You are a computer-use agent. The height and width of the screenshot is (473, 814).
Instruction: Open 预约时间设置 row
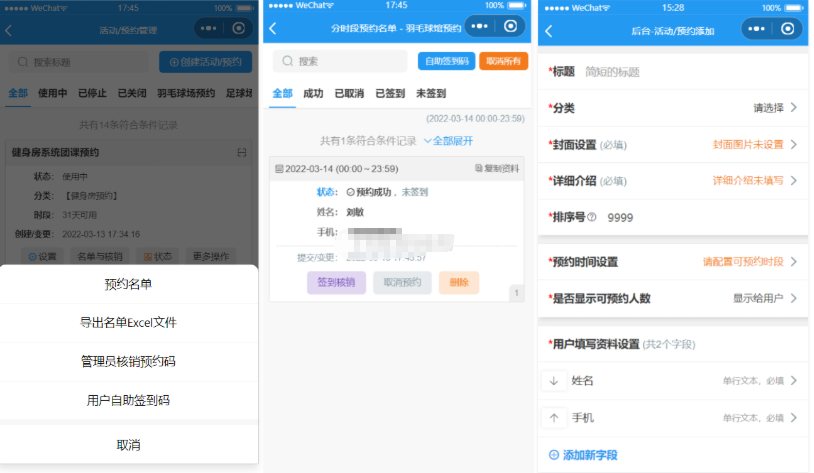673,262
